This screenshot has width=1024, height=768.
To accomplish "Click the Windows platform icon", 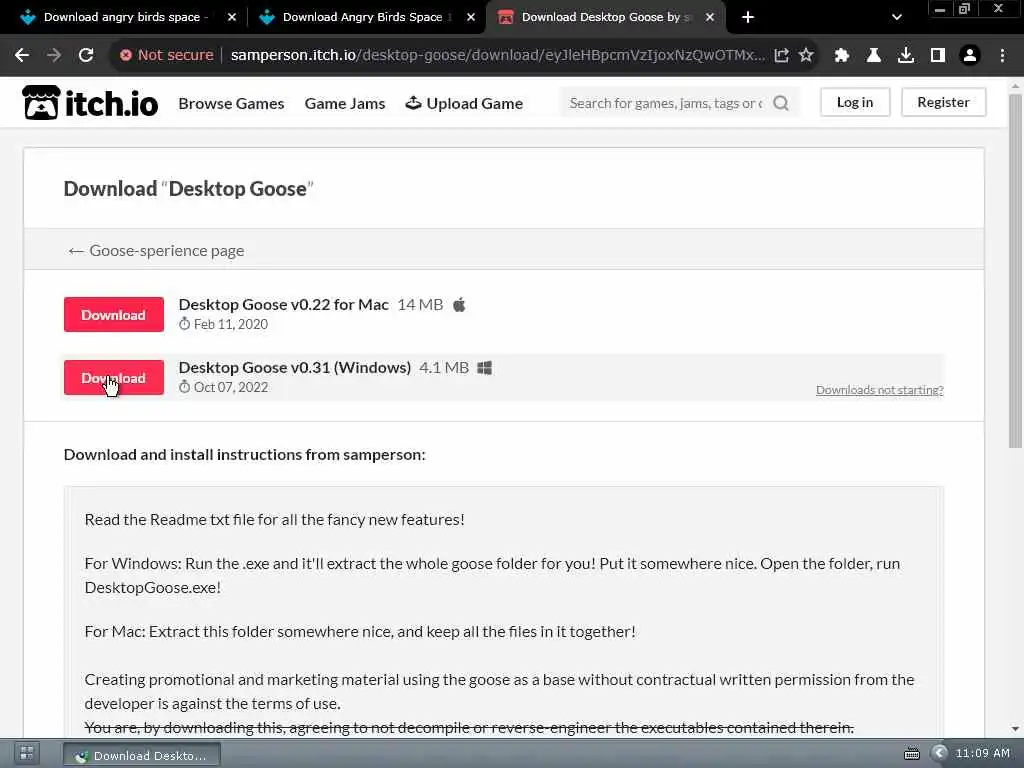I will (485, 368).
